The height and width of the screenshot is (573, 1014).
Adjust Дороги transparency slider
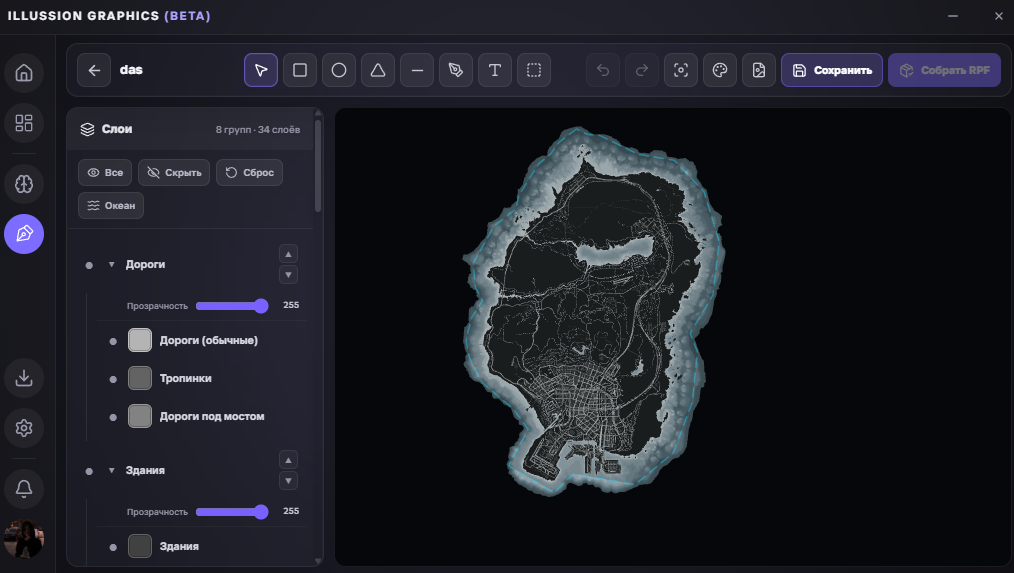coord(232,306)
